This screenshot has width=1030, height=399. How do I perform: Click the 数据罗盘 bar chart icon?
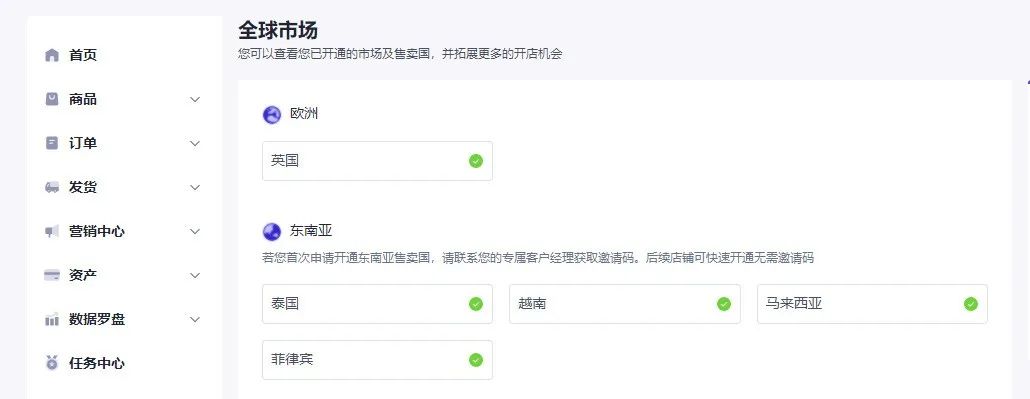tap(52, 320)
